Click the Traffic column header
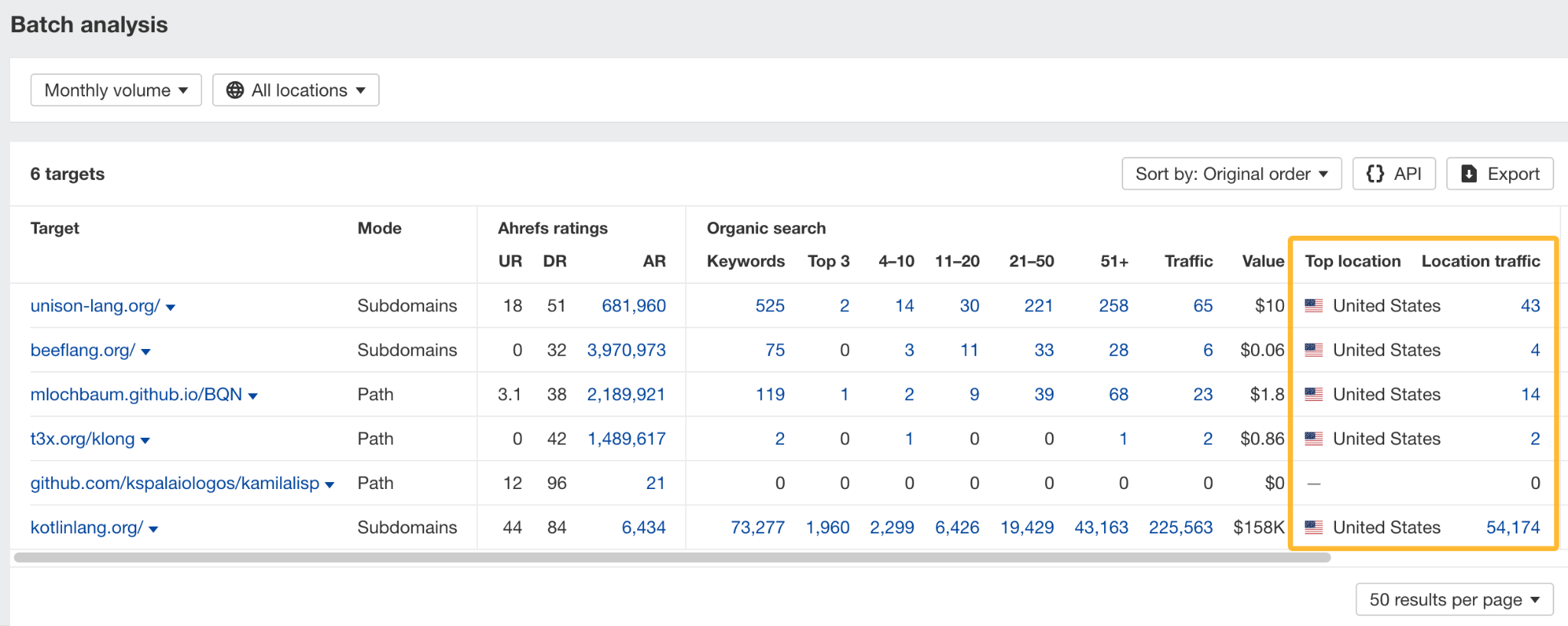Screen dimensions: 1568x626 pos(1188,261)
